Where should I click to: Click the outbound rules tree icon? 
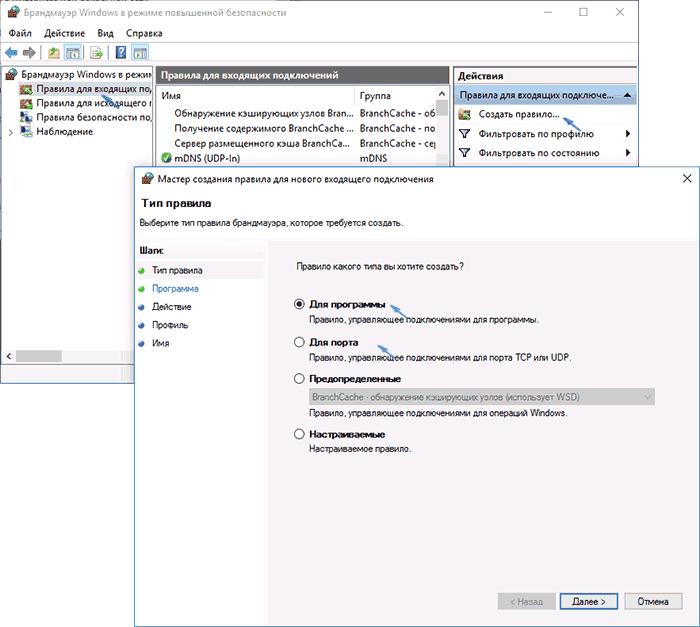[26, 103]
